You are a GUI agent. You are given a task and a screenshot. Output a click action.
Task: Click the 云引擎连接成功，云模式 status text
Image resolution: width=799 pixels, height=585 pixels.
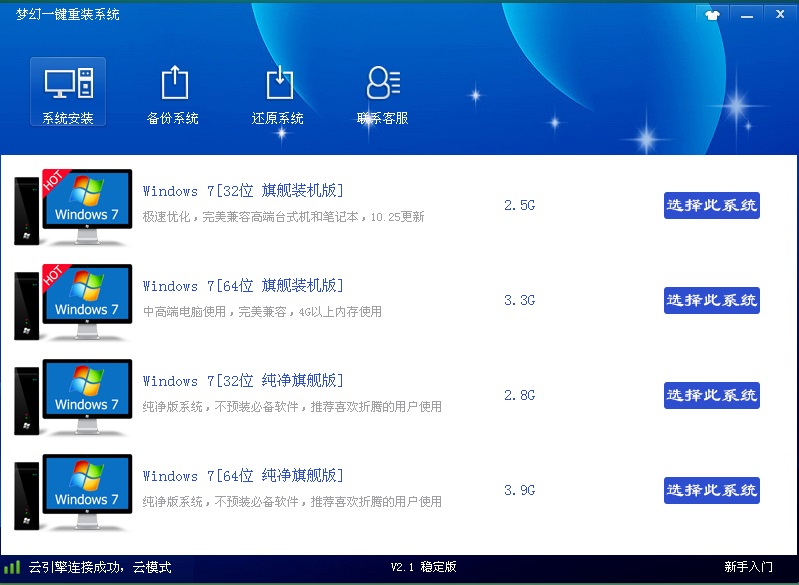100,567
